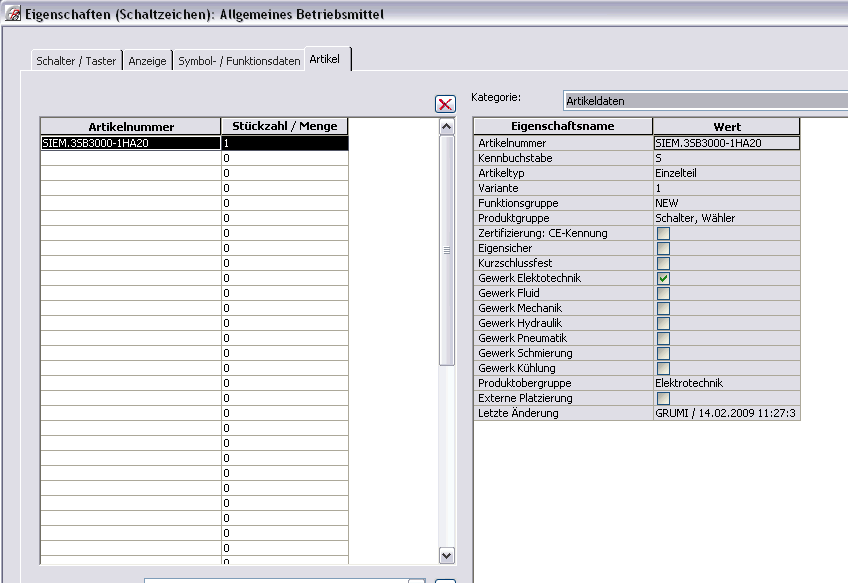The image size is (848, 583).
Task: Click the article list scrollbar thumb
Action: pyautogui.click(x=447, y=250)
